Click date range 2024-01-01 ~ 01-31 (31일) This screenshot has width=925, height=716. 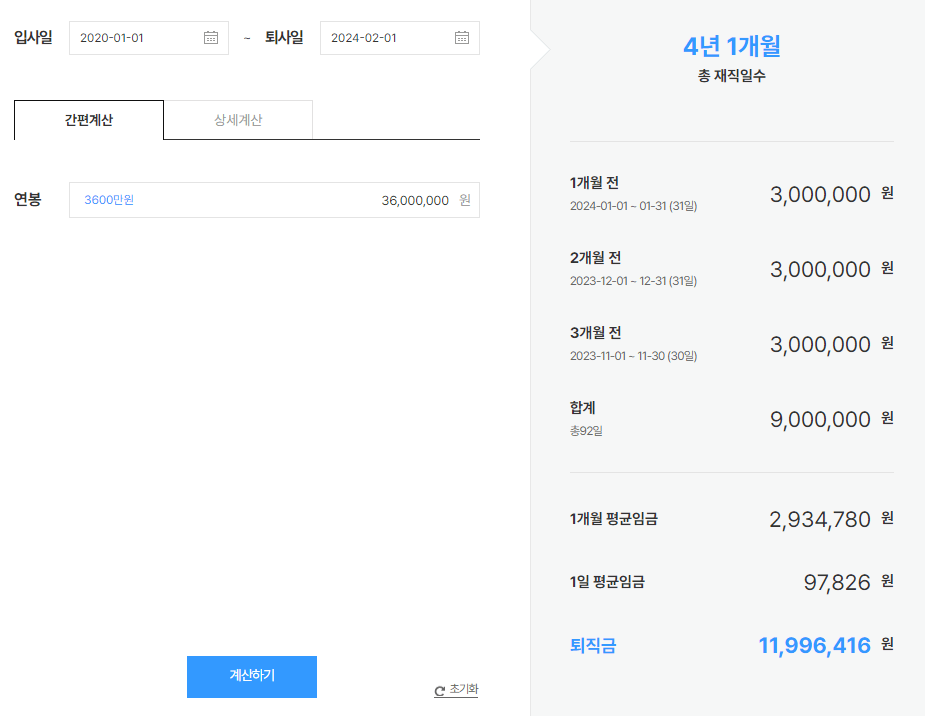coord(634,206)
